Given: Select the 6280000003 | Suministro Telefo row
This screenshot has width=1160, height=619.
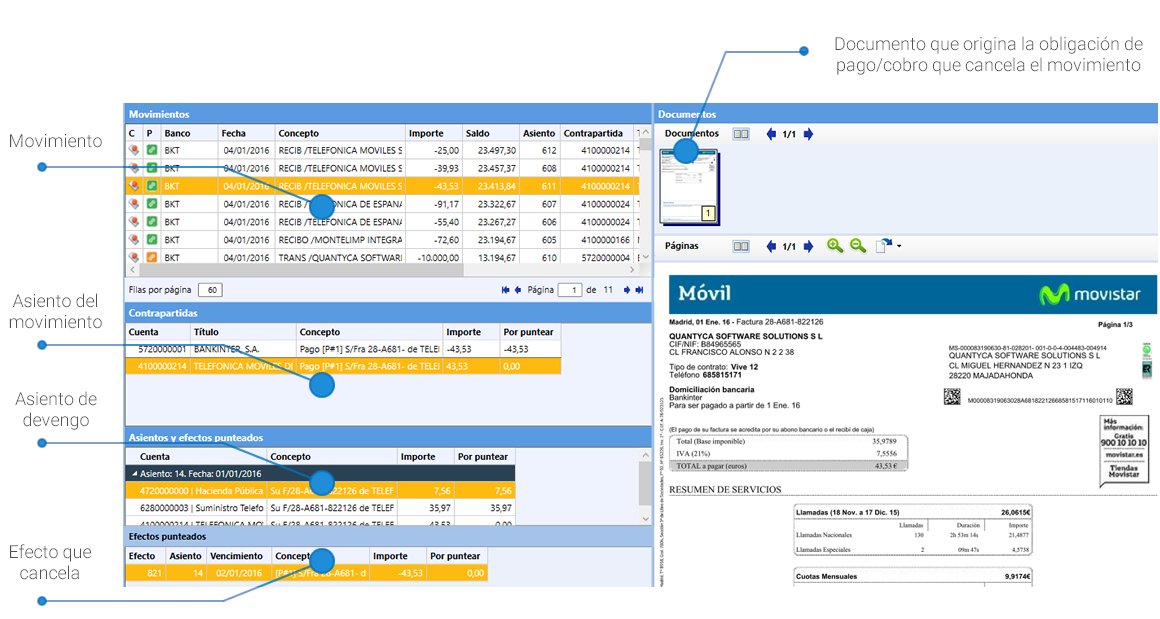Looking at the screenshot, I should click(320, 508).
